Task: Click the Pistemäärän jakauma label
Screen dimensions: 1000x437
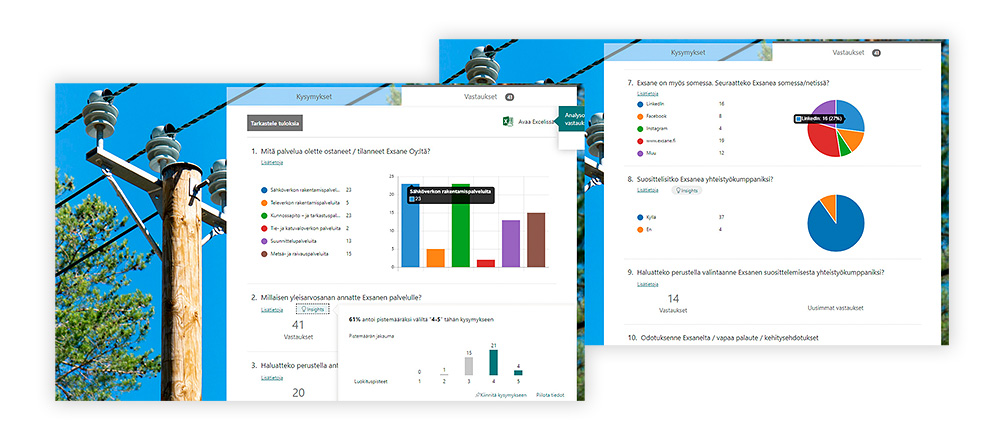Action: pos(372,336)
